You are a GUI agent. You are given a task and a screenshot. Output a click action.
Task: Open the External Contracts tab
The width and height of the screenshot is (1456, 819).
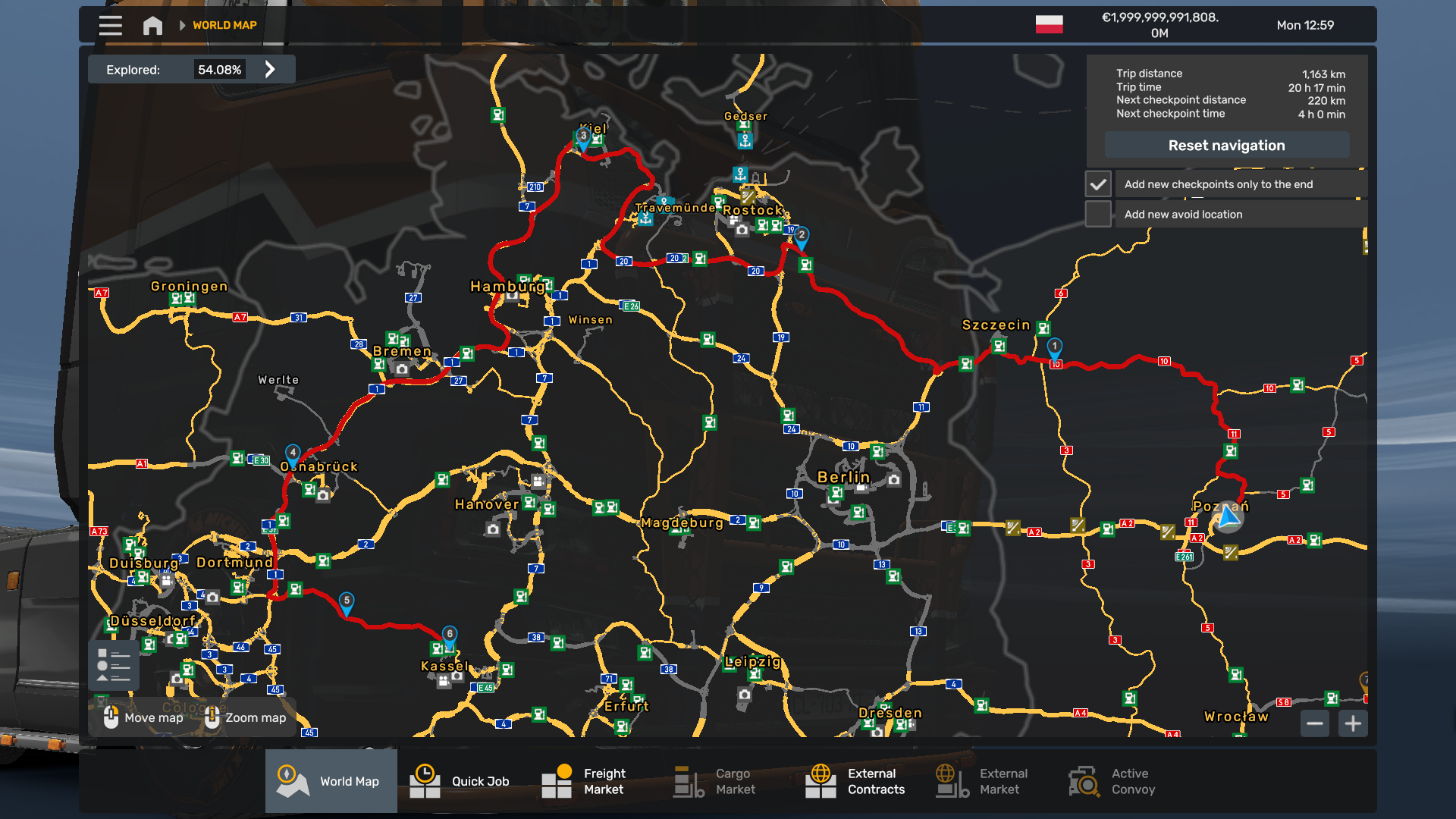(859, 781)
